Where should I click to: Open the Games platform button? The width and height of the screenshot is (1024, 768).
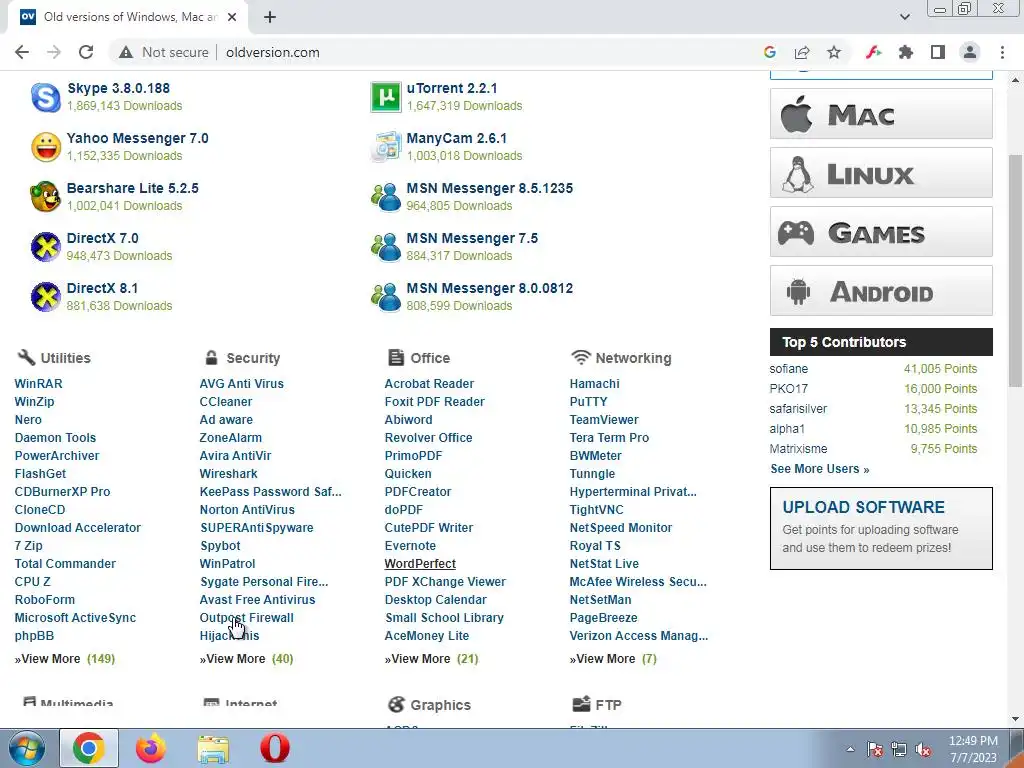click(881, 232)
